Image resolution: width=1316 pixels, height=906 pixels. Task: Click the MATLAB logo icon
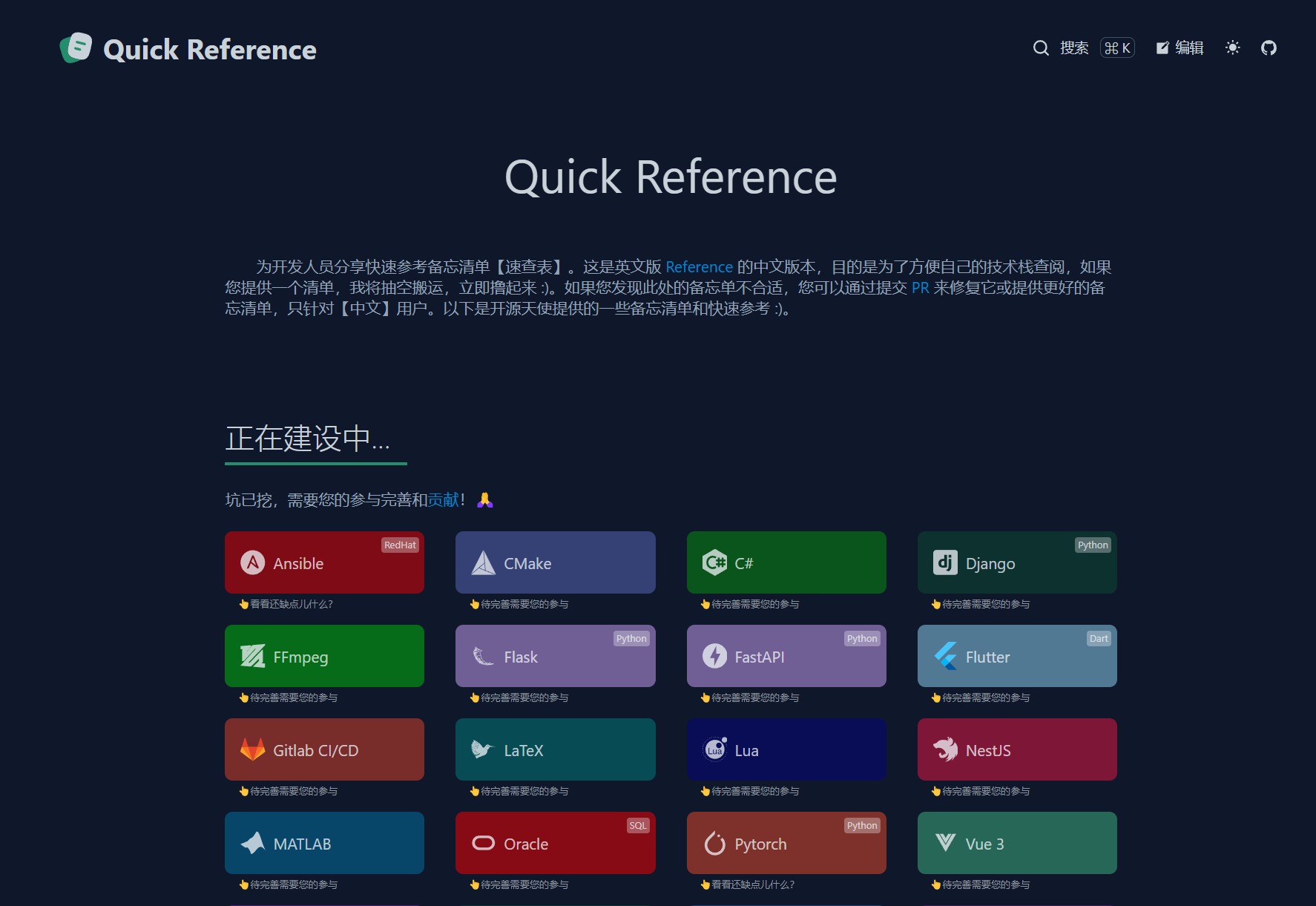pyautogui.click(x=253, y=843)
